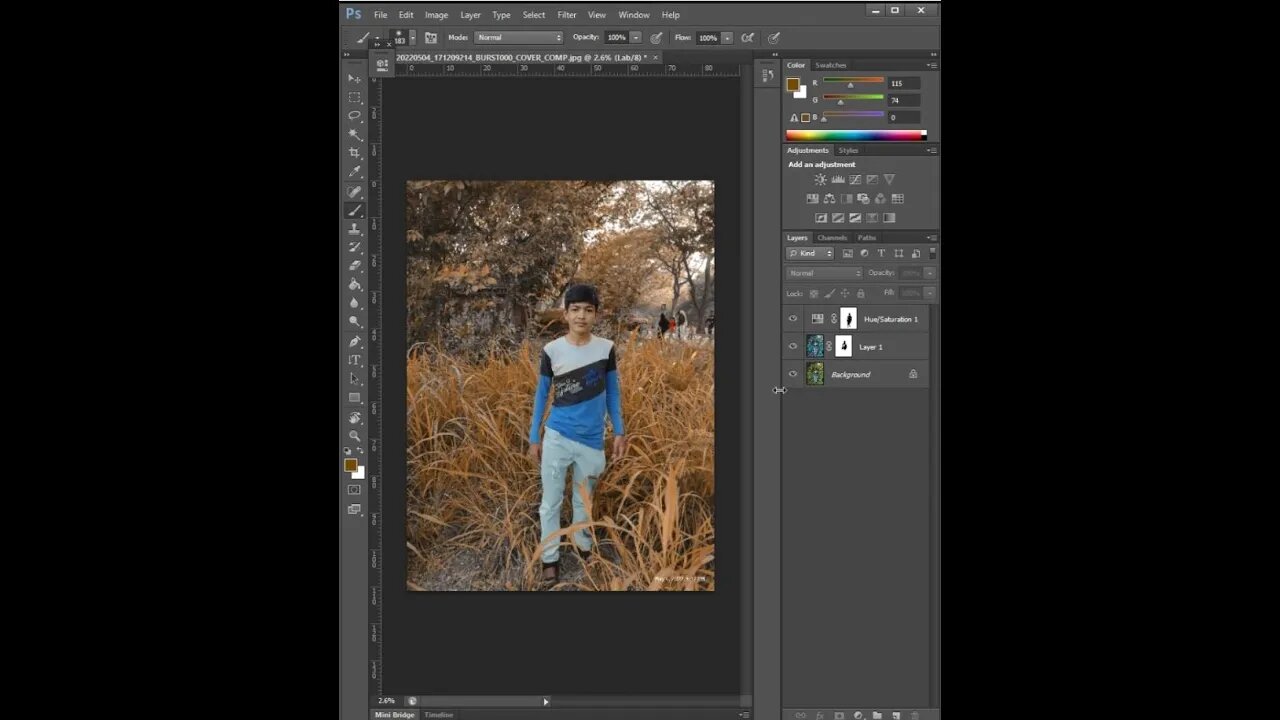Toggle pressure for opacity button
The height and width of the screenshot is (720, 1280).
[x=656, y=38]
